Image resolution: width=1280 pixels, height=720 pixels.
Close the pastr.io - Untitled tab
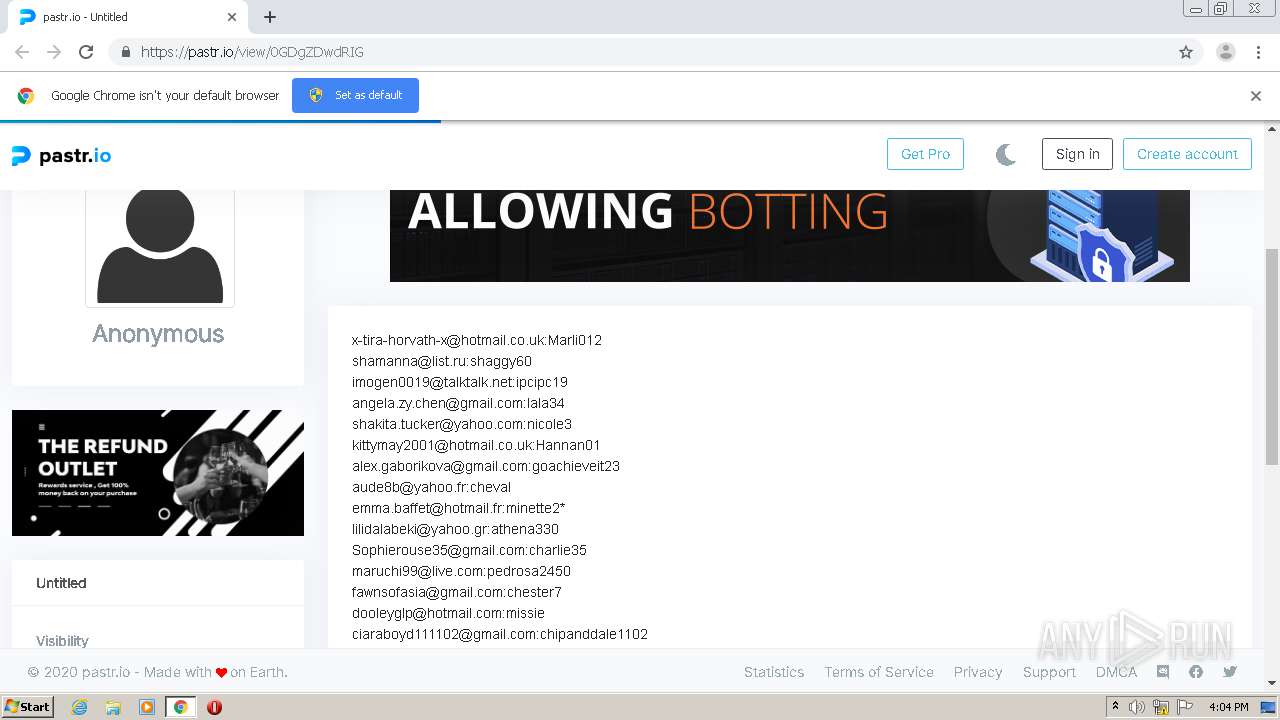tap(232, 17)
